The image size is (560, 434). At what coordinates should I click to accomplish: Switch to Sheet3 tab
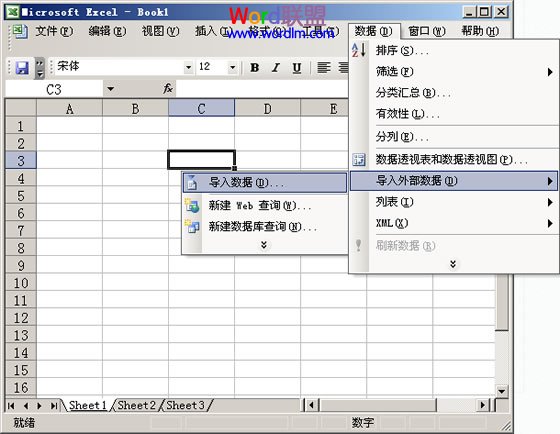185,405
